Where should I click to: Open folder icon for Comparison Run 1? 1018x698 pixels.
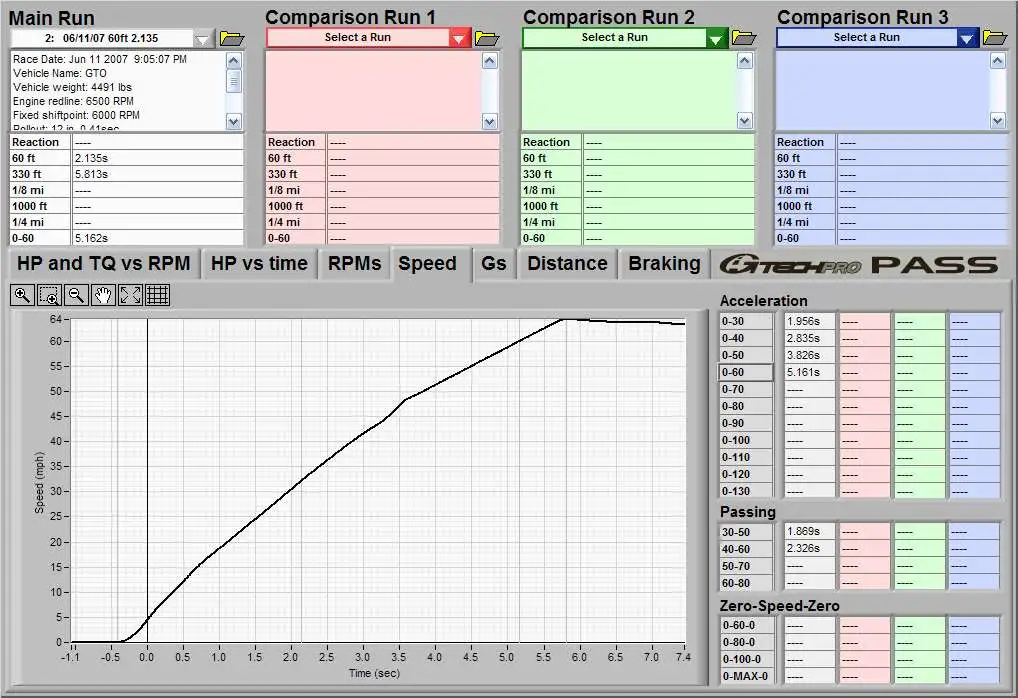click(x=487, y=38)
